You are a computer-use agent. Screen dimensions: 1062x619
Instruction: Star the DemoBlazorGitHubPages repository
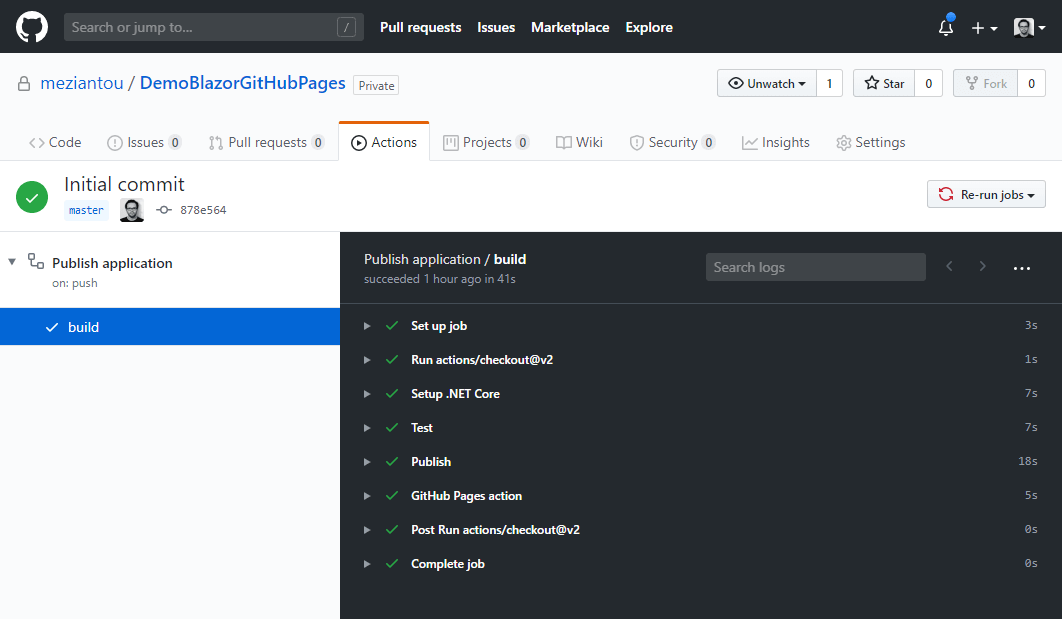[x=884, y=84]
